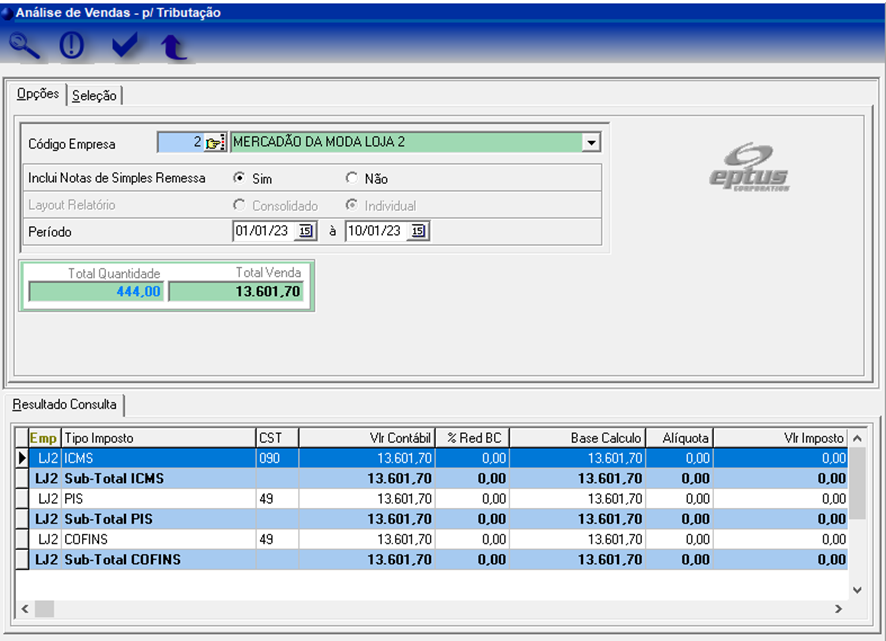Expand the MERCADÃO DA MODA LOJA 2 dropdown
Viewport: 886px width, 641px height.
(590, 143)
